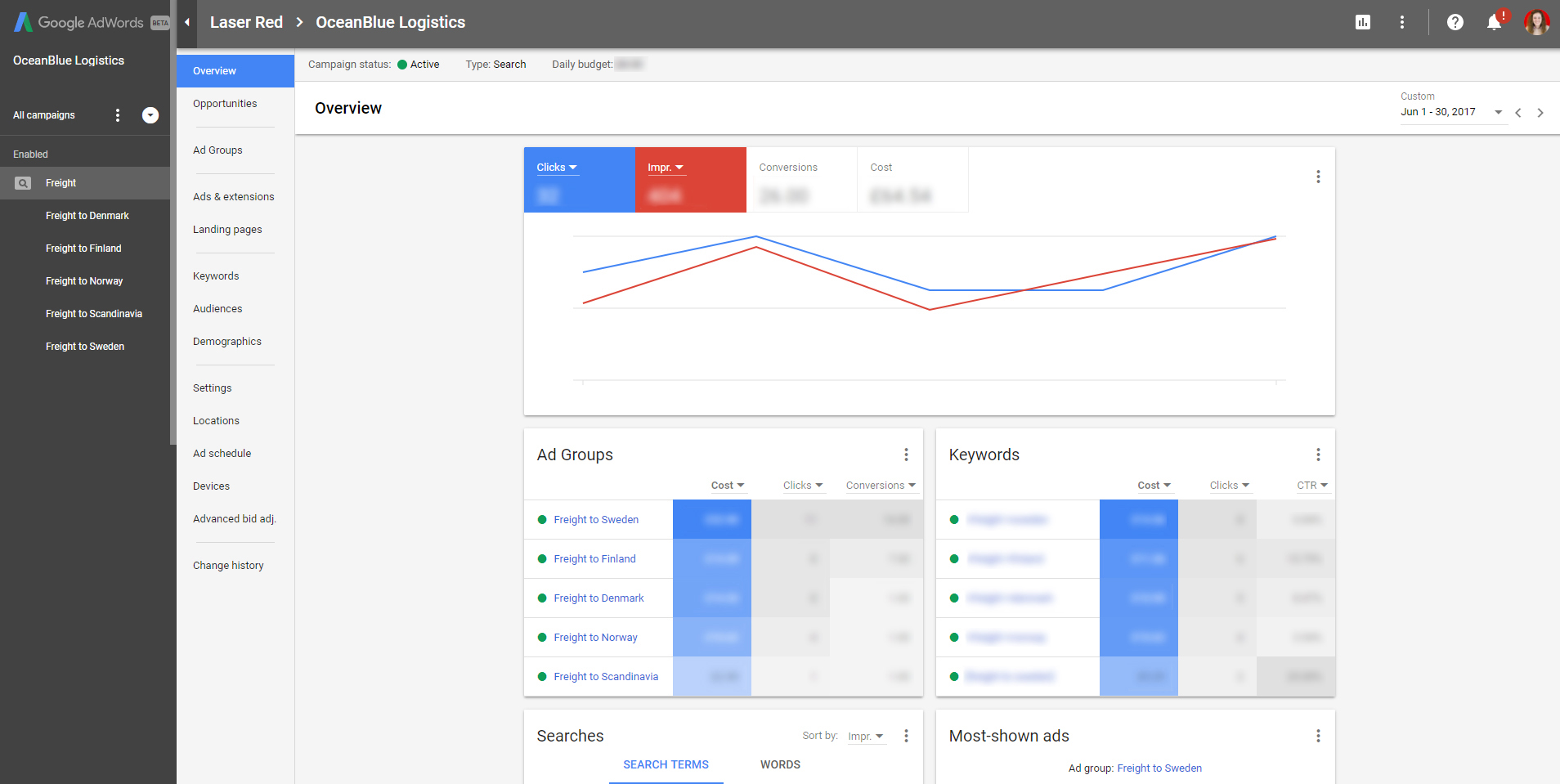Click the All campaigns label

(x=44, y=115)
